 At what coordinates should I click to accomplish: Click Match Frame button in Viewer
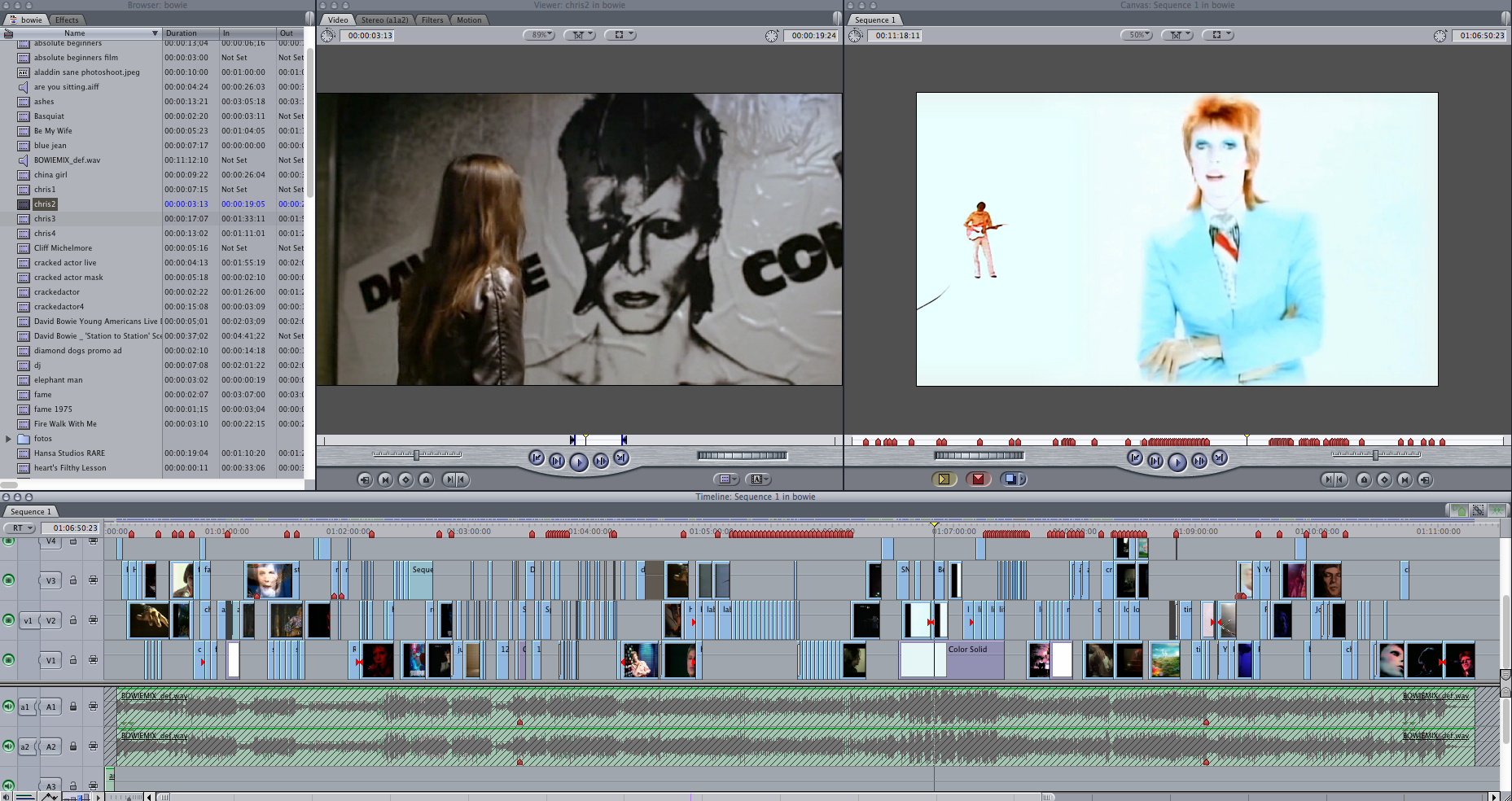[365, 479]
